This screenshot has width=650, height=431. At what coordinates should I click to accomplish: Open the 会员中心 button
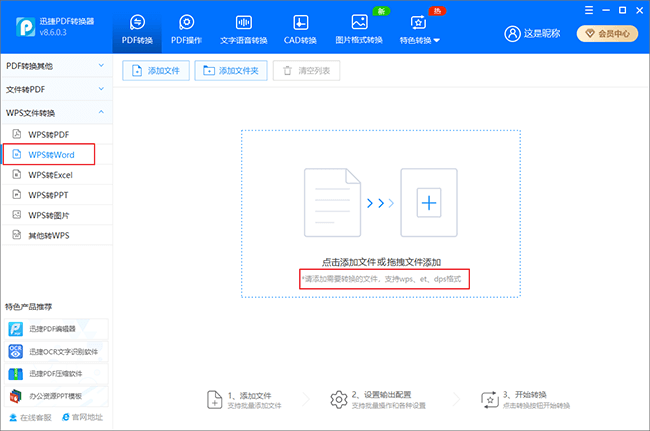tap(607, 34)
